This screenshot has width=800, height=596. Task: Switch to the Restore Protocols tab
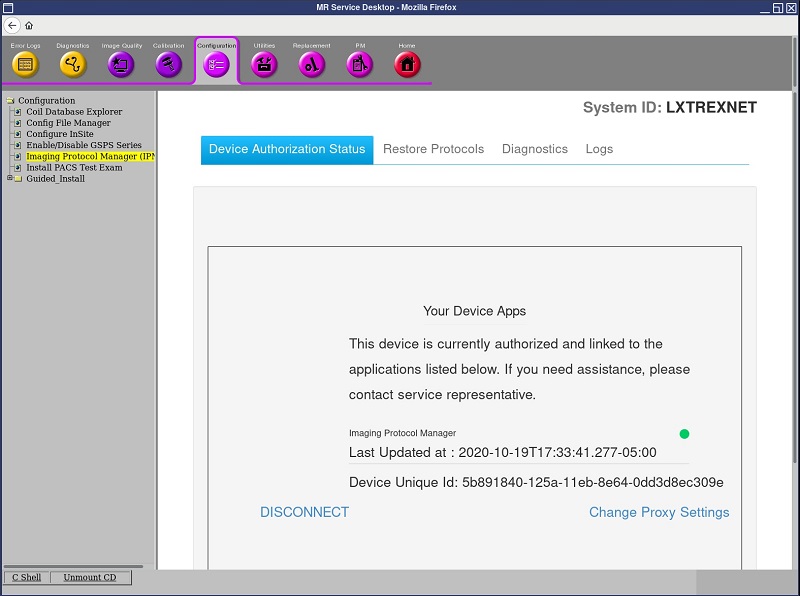point(433,149)
